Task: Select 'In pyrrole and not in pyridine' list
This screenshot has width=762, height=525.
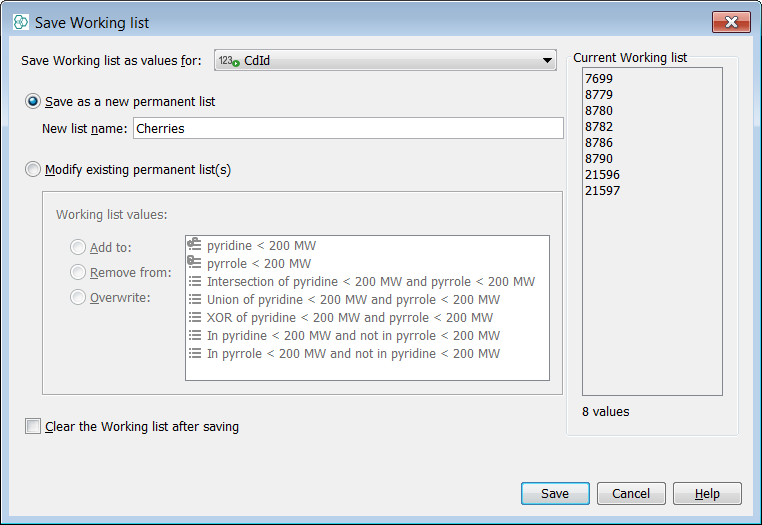Action: [353, 353]
